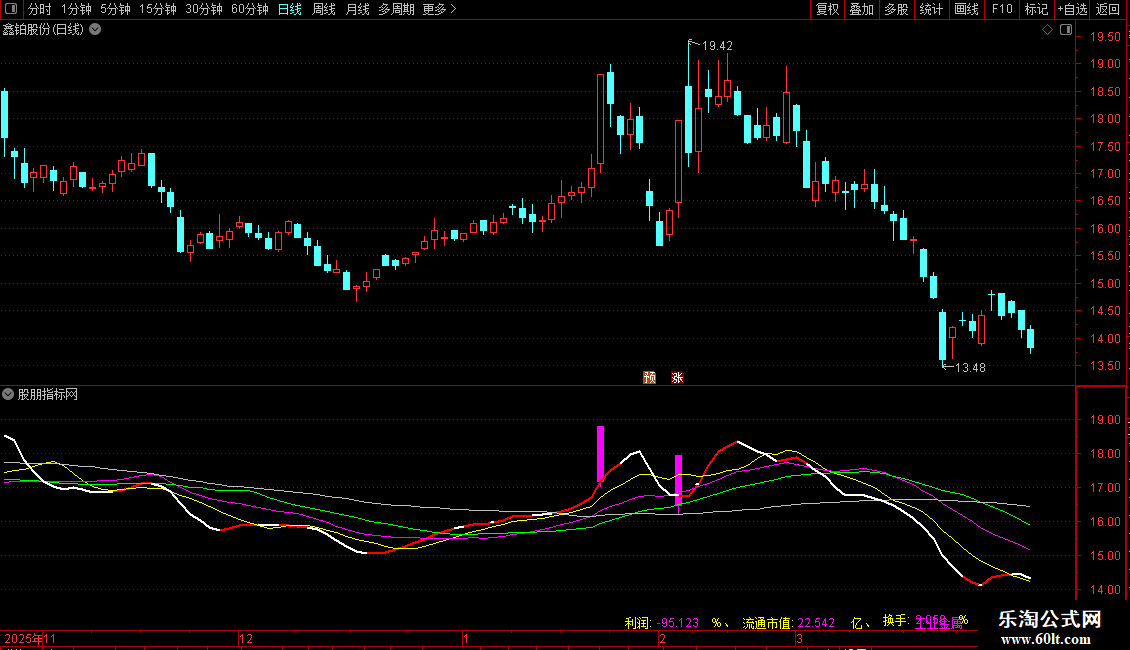The image size is (1130, 650).
Task: Click the 19.50 price axis label
Action: coord(1105,37)
